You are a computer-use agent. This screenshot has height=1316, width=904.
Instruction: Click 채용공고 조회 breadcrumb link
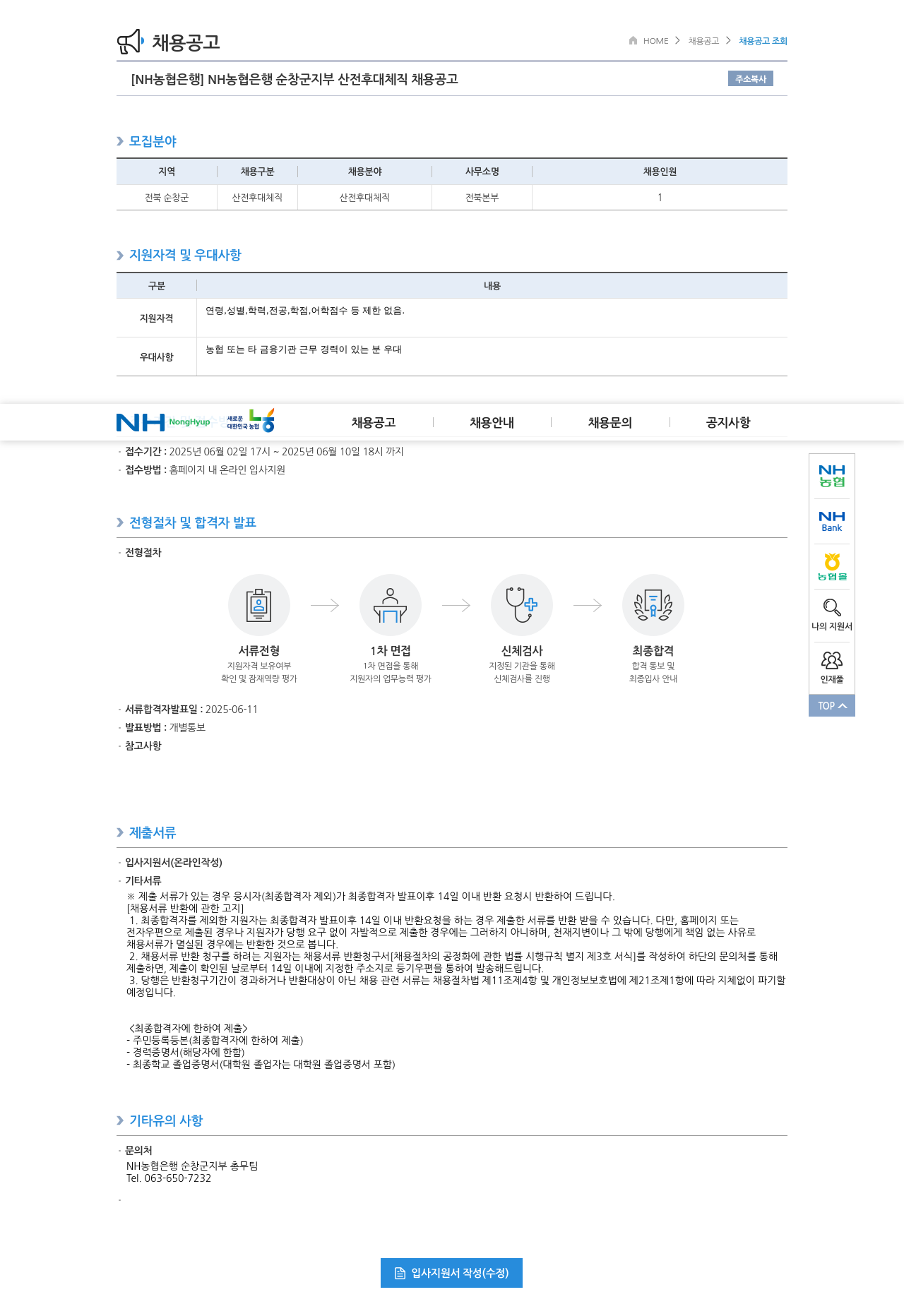click(x=763, y=41)
